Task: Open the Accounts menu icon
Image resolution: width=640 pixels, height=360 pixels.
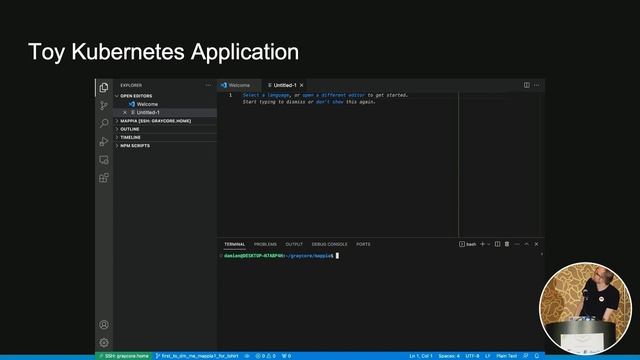Action: [104, 324]
